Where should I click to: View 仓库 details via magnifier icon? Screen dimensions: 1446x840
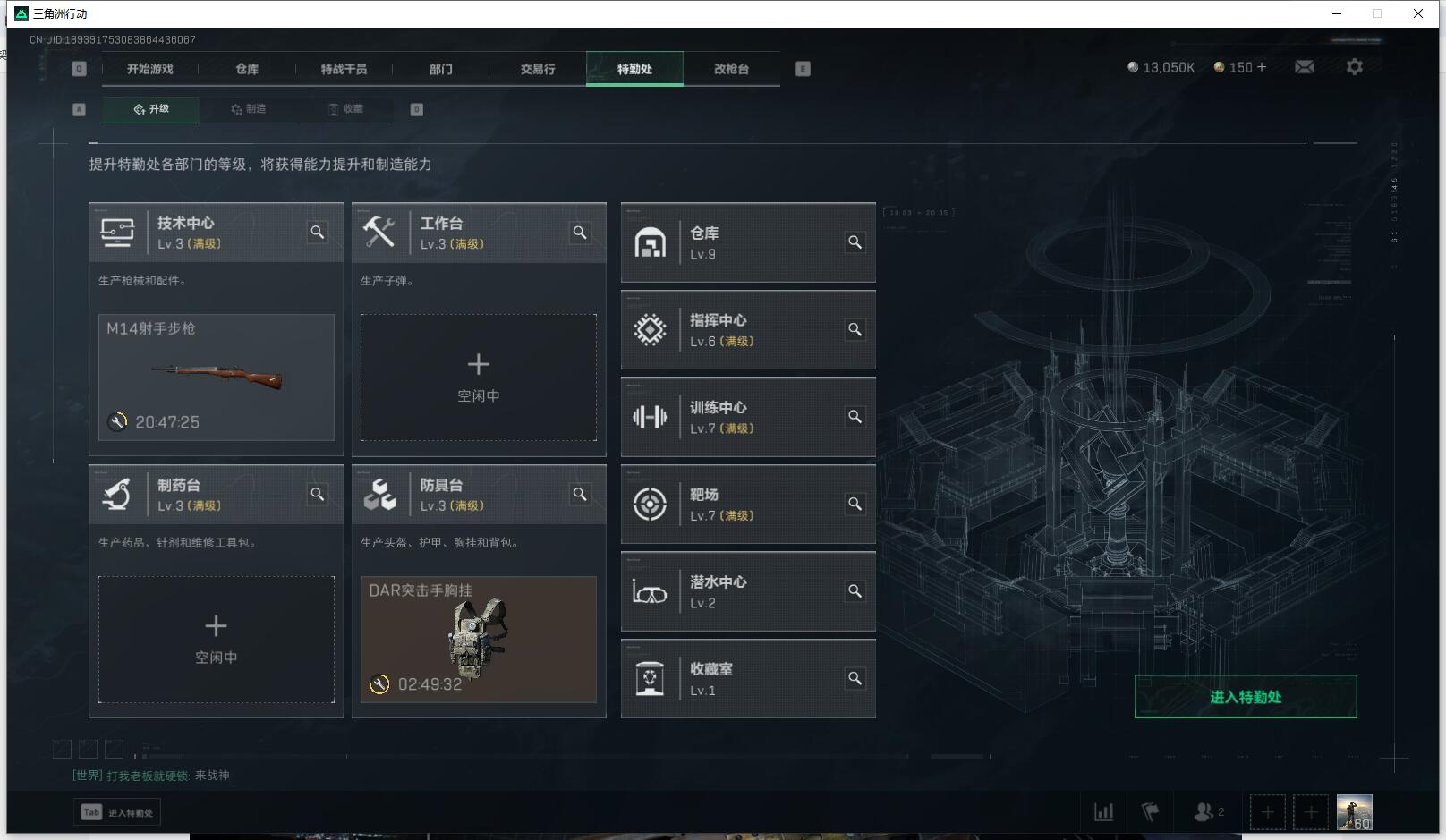coord(855,242)
